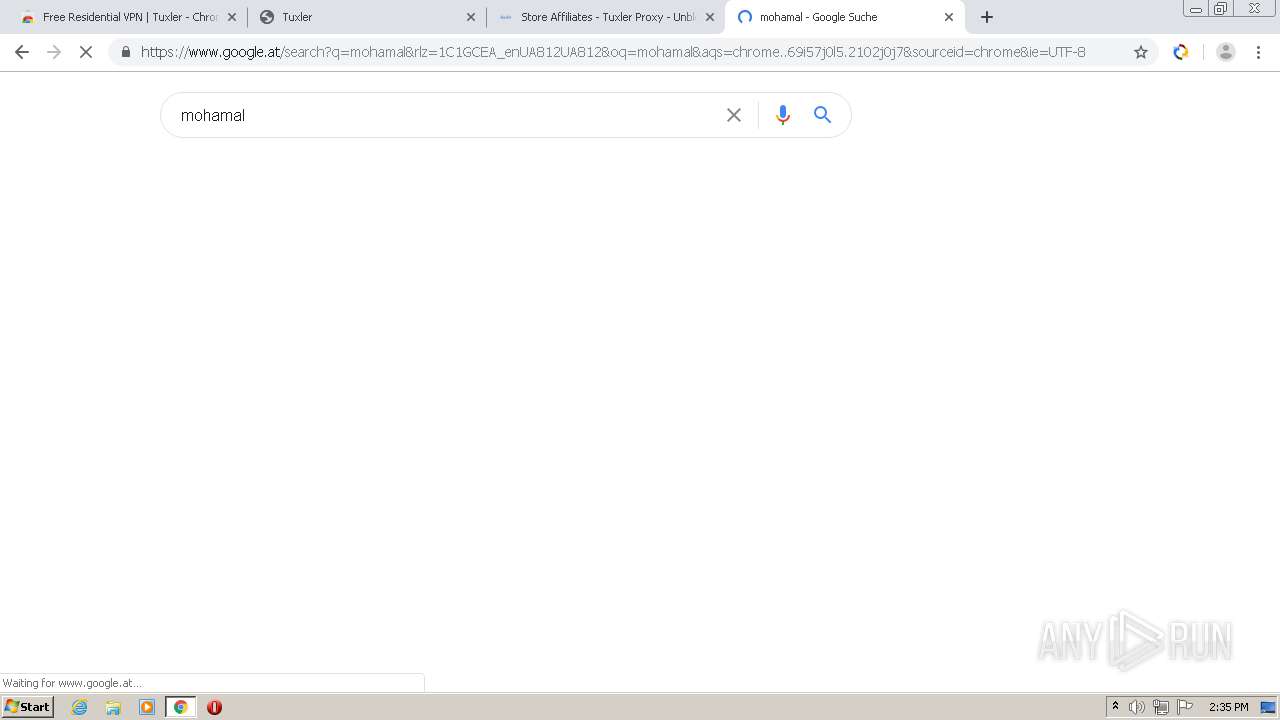Open a new browser tab
Screen dimensions: 1280x720
[x=987, y=17]
